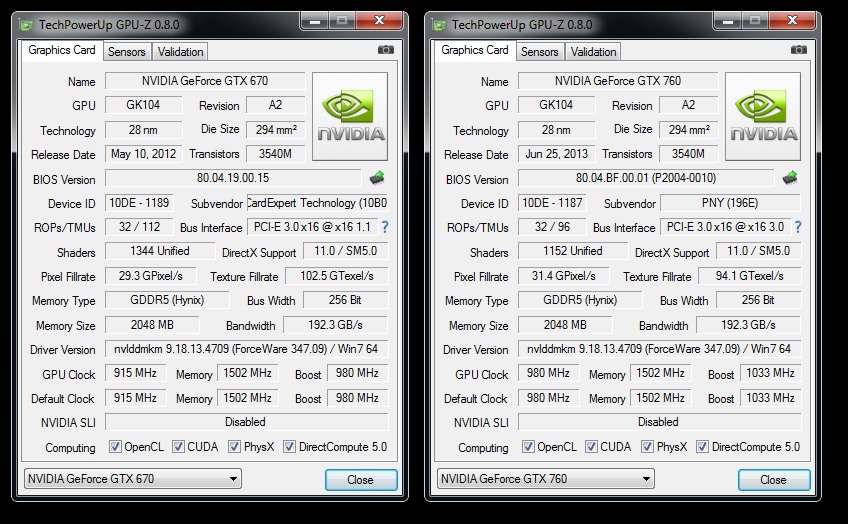Viewport: 848px width, 524px height.
Task: Click BIOS Version field 80.04.19.00.15
Action: (233, 178)
